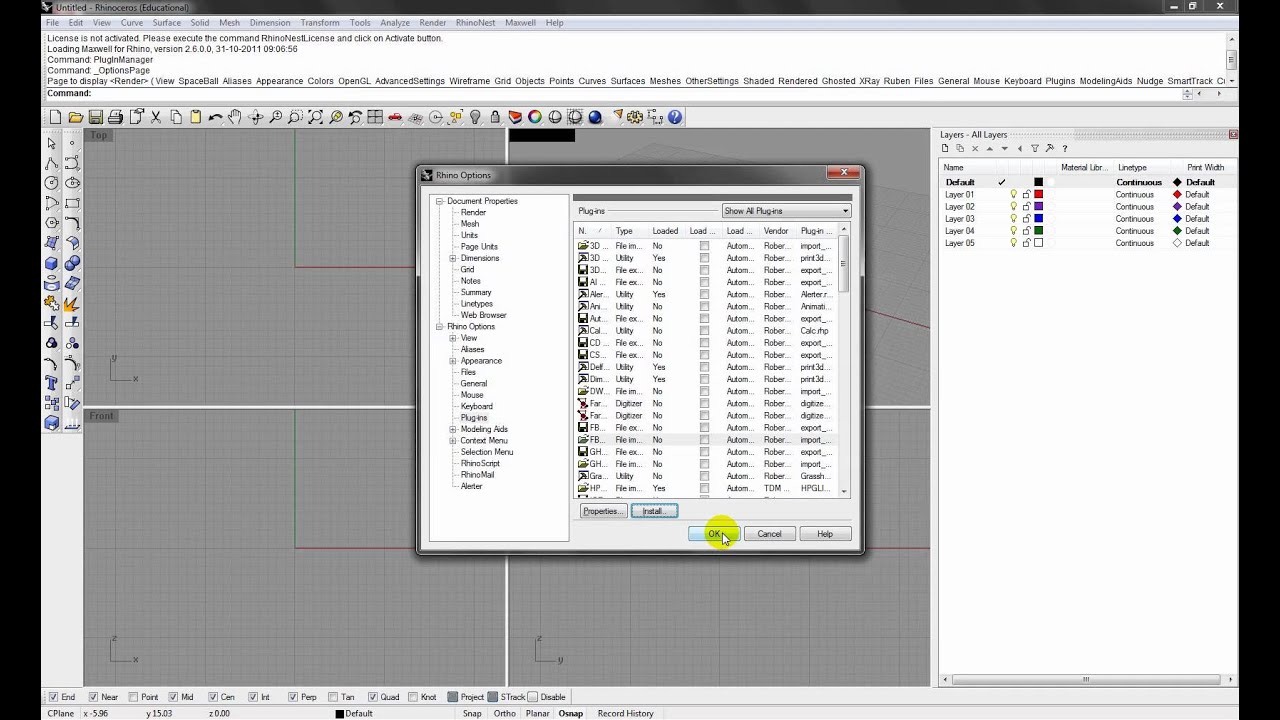Select the Explode tool in the sidebar
Screen dimensions: 1280x720
click(x=72, y=302)
